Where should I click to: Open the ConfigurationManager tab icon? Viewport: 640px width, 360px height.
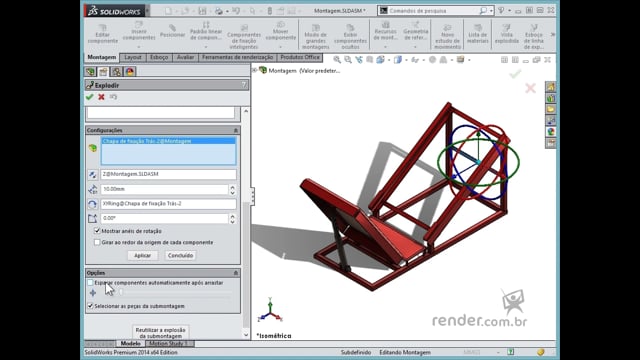coord(116,72)
